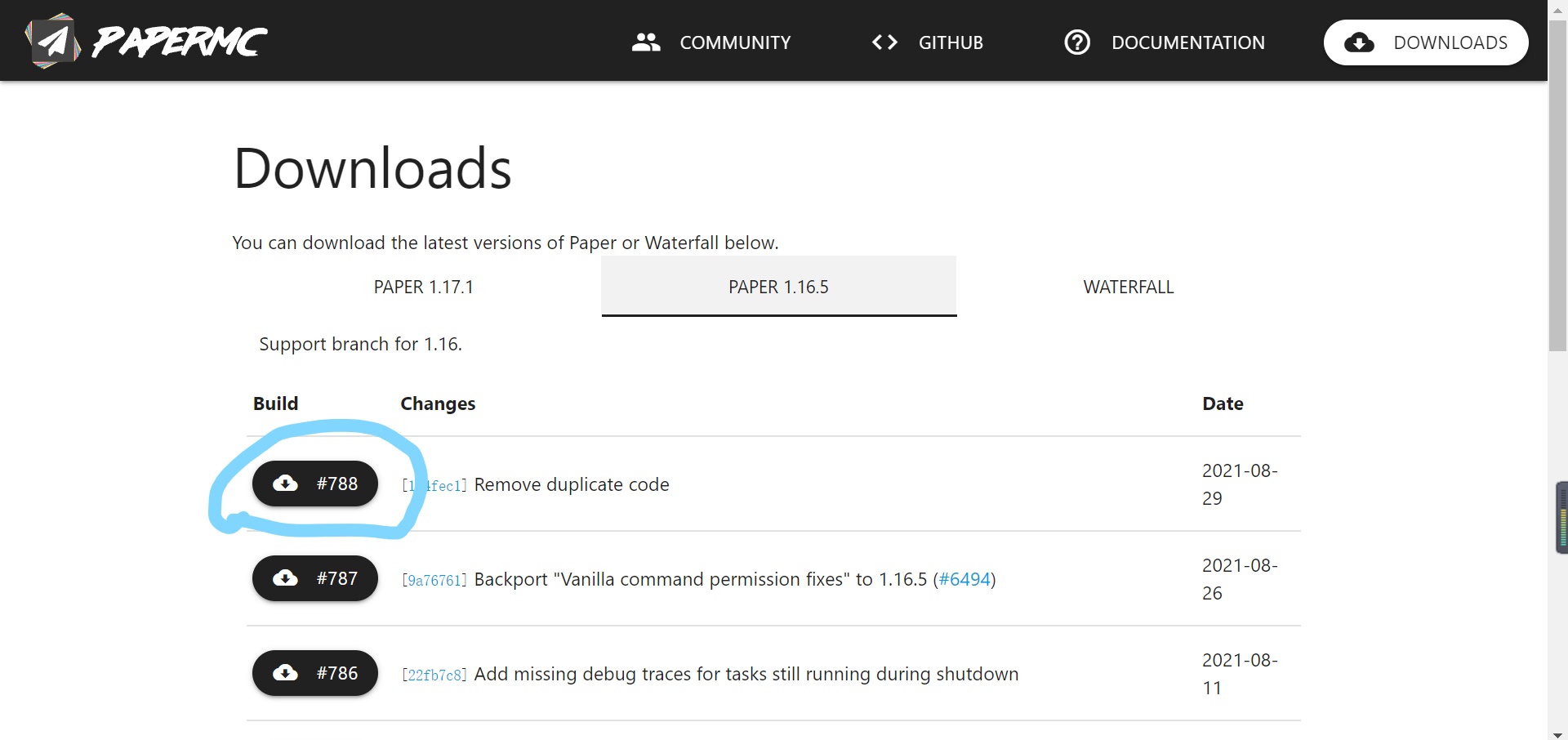Viewport: 1568px width, 740px height.
Task: Open the Documentation nav link
Action: [x=1165, y=42]
